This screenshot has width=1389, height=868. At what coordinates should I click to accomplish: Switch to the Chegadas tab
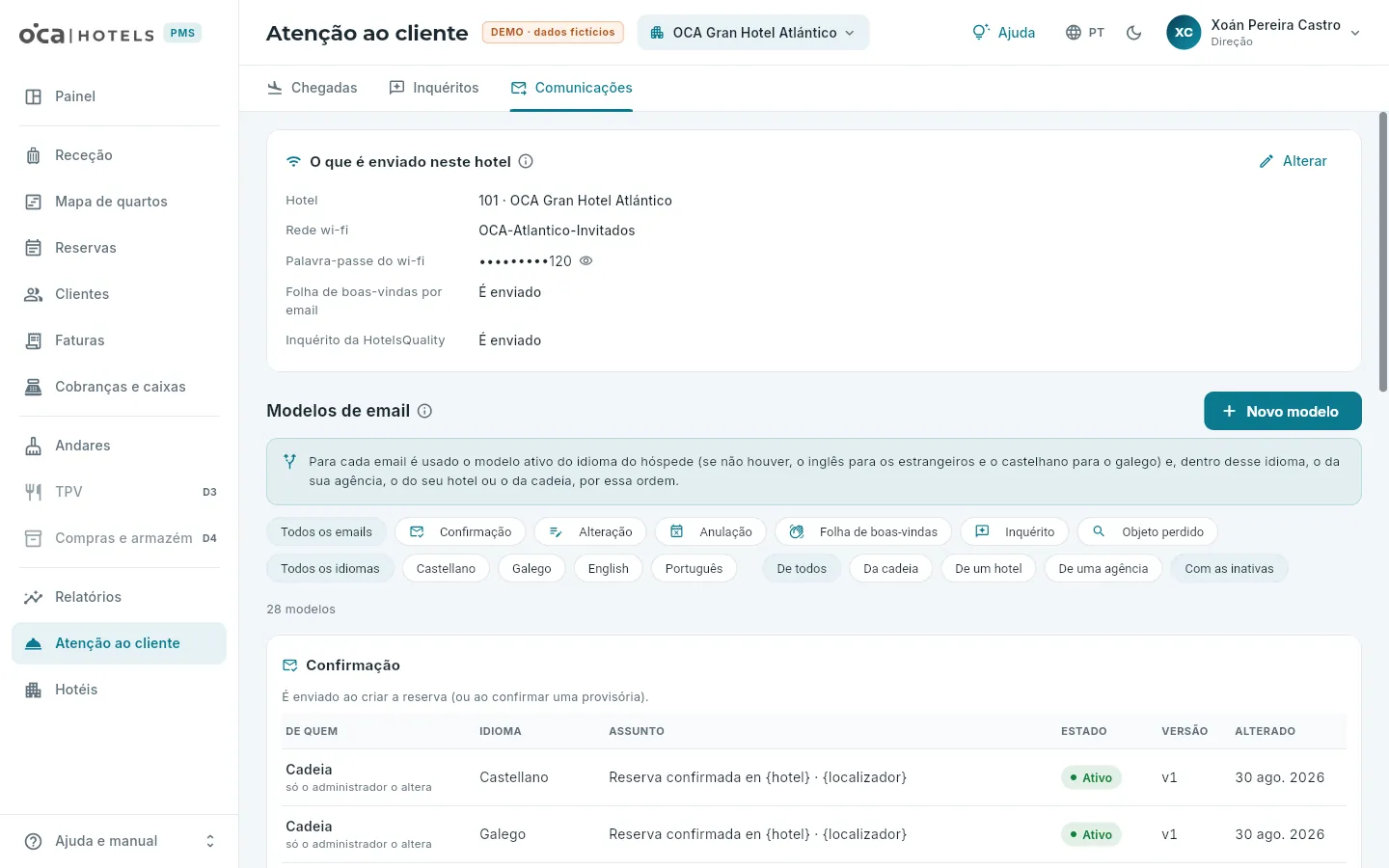pos(313,88)
